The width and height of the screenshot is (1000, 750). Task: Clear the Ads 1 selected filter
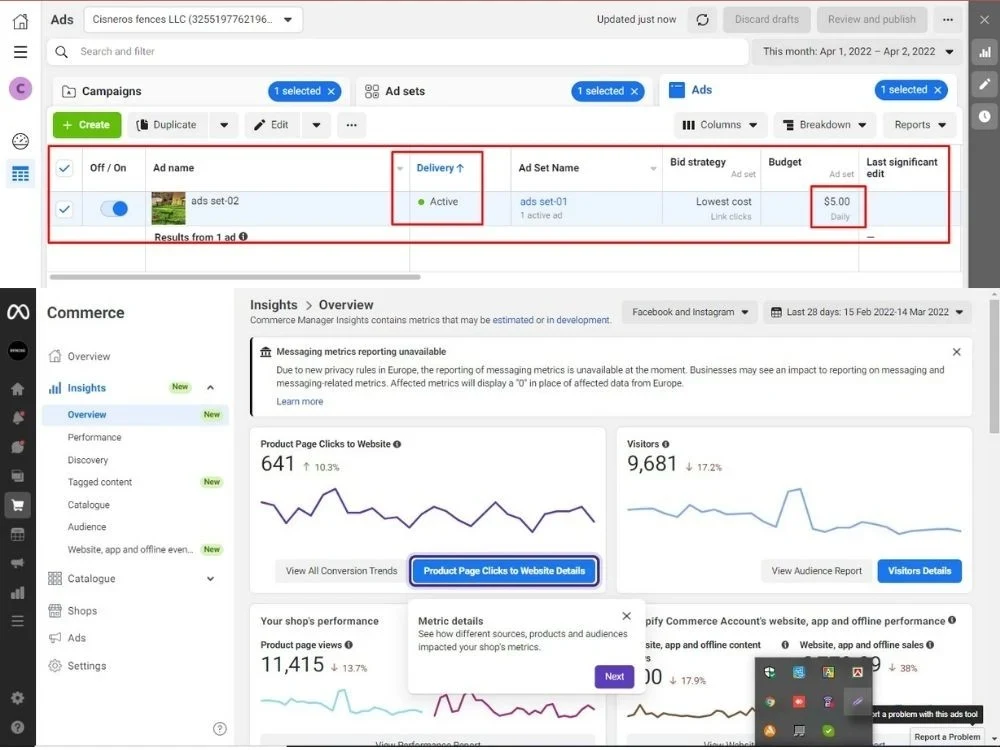point(938,90)
